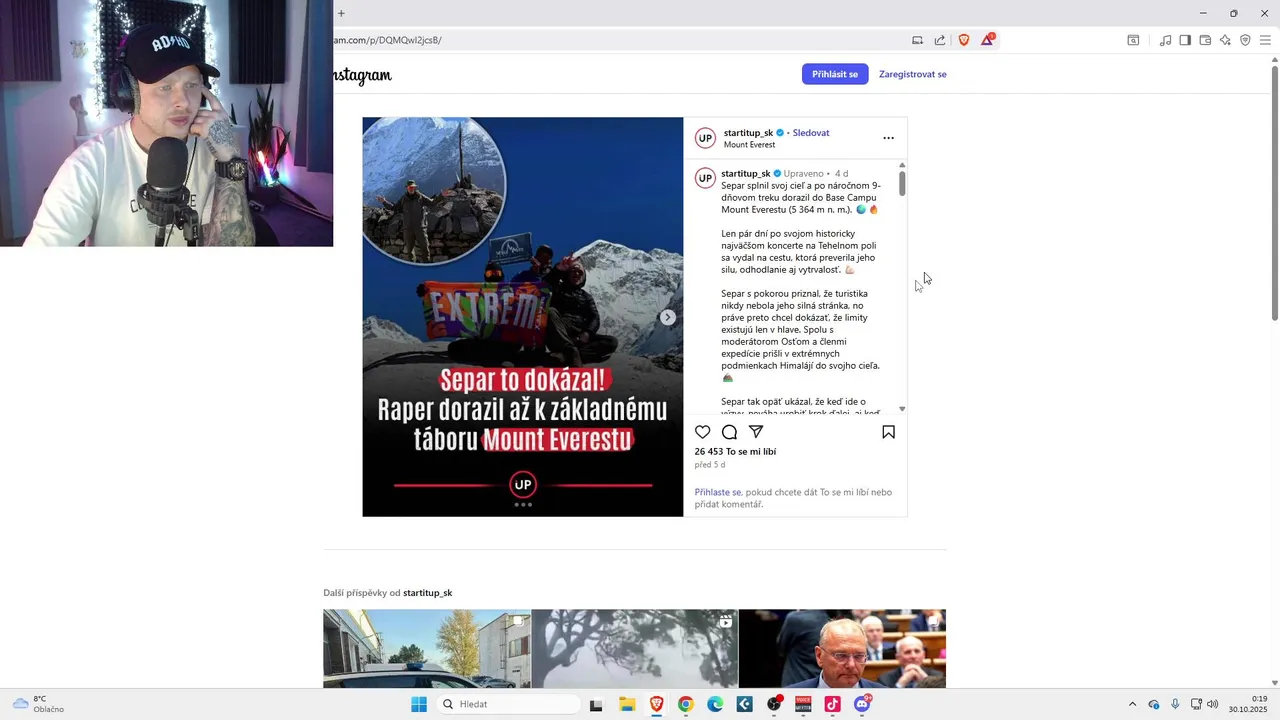1280x720 pixels.
Task: Click the OneDrive cloud tray icon
Action: click(1154, 704)
